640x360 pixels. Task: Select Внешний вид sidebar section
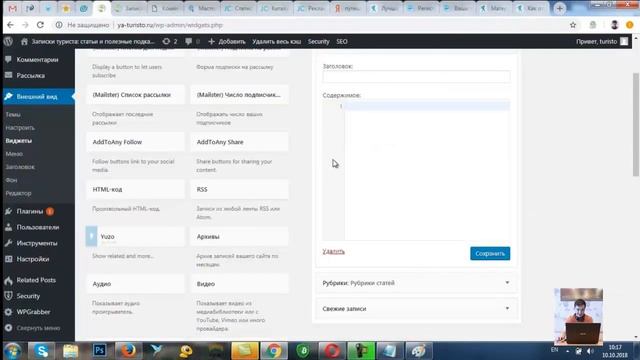tap(37, 97)
